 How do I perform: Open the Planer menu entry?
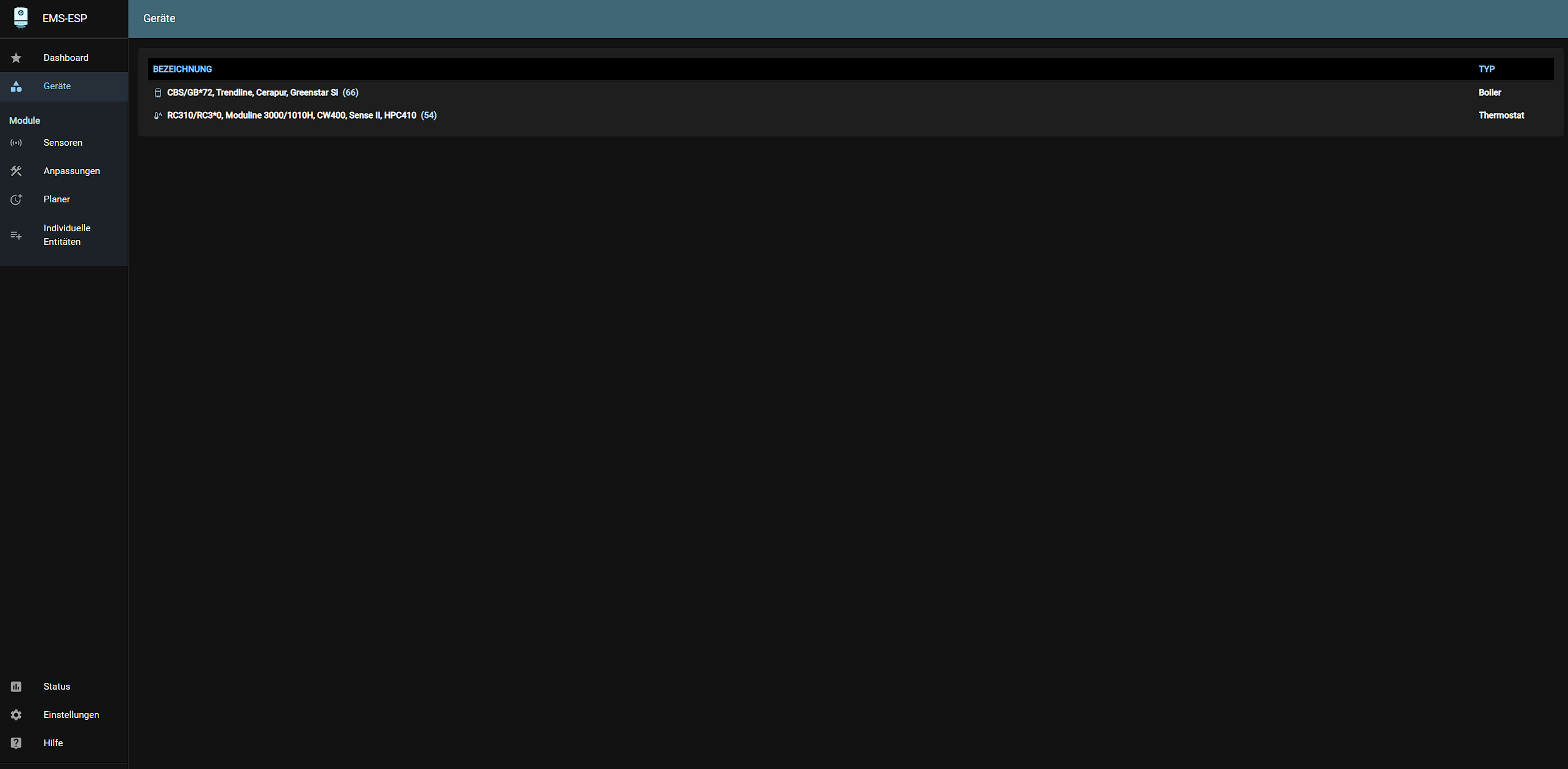[64, 199]
